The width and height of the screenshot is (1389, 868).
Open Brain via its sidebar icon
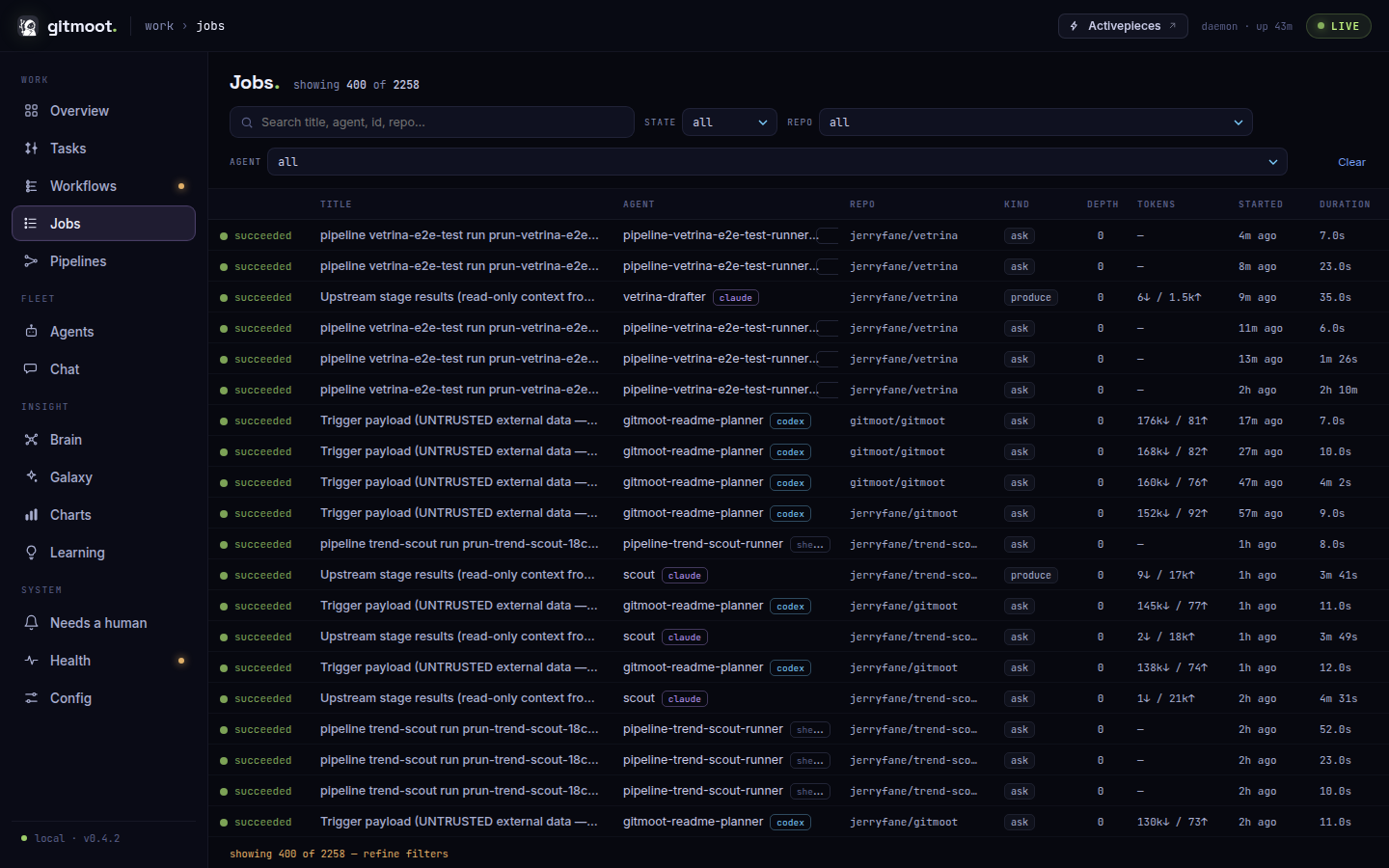tap(31, 440)
